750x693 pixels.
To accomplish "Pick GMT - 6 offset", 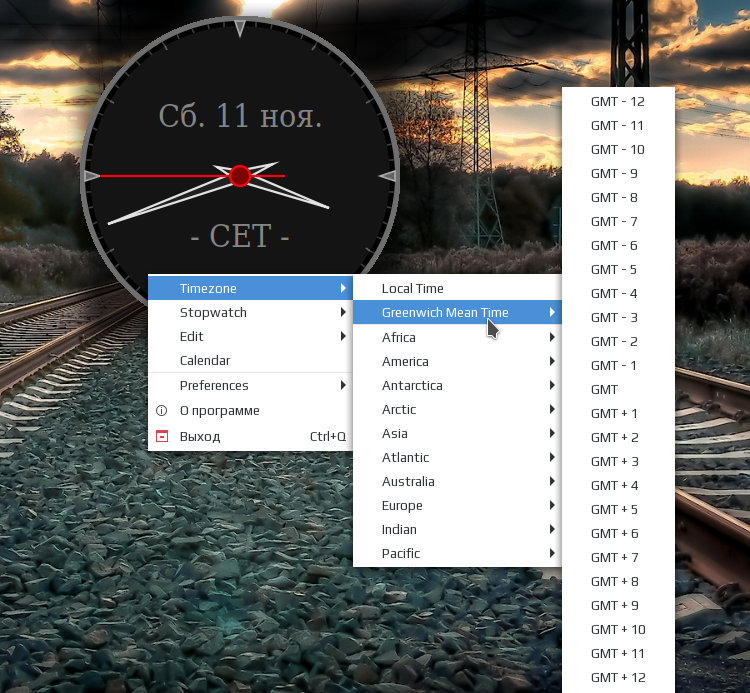I will (618, 245).
